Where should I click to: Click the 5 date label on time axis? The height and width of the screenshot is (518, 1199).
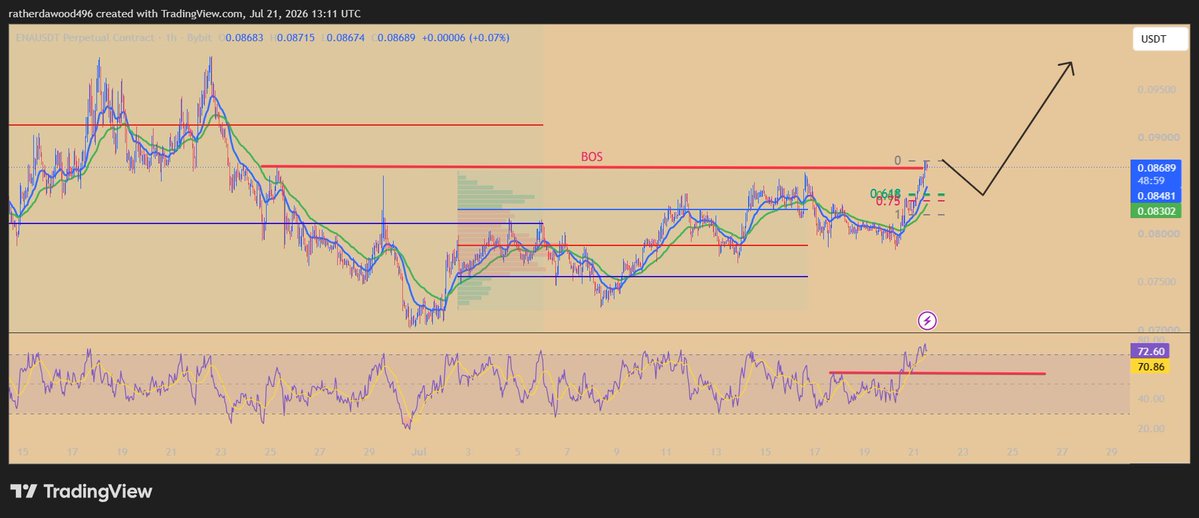518,452
